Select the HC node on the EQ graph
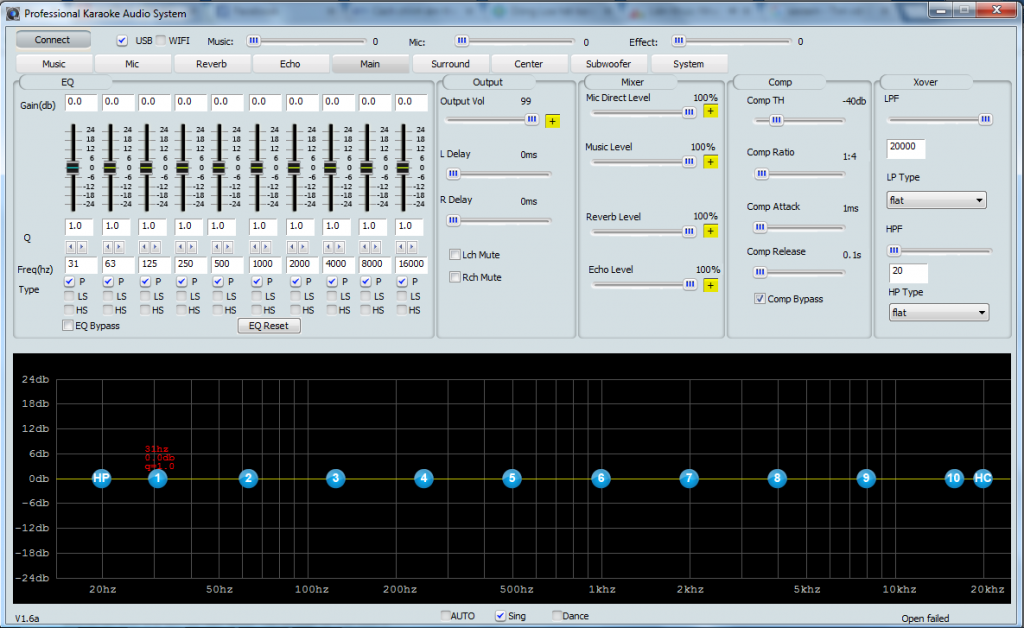1024x628 pixels. [x=983, y=478]
